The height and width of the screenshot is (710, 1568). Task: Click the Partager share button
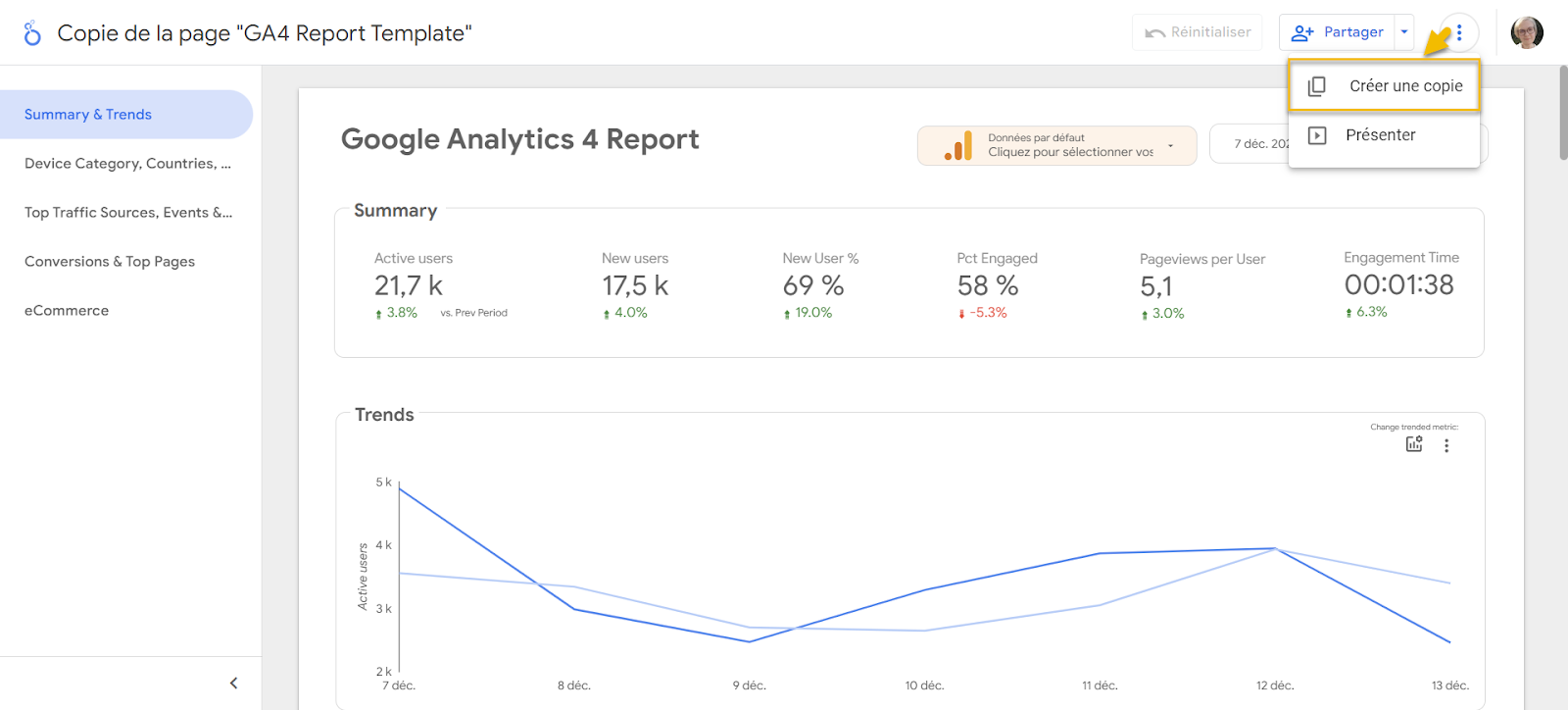point(1338,32)
